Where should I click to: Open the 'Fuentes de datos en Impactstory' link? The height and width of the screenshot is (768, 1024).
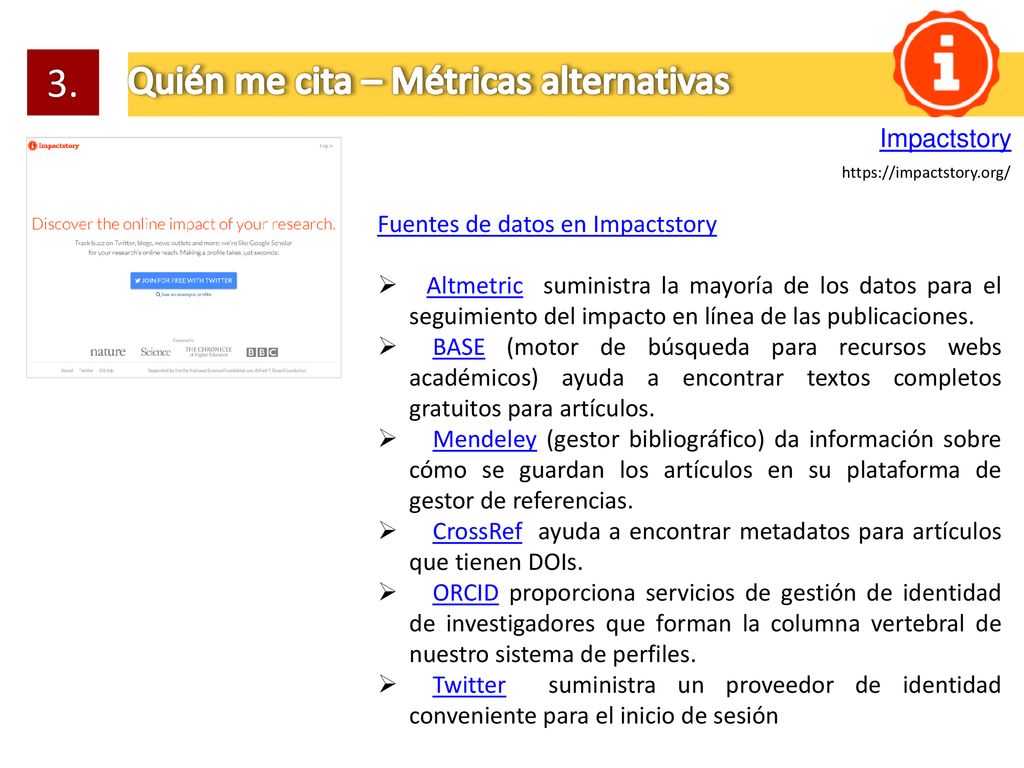[547, 225]
